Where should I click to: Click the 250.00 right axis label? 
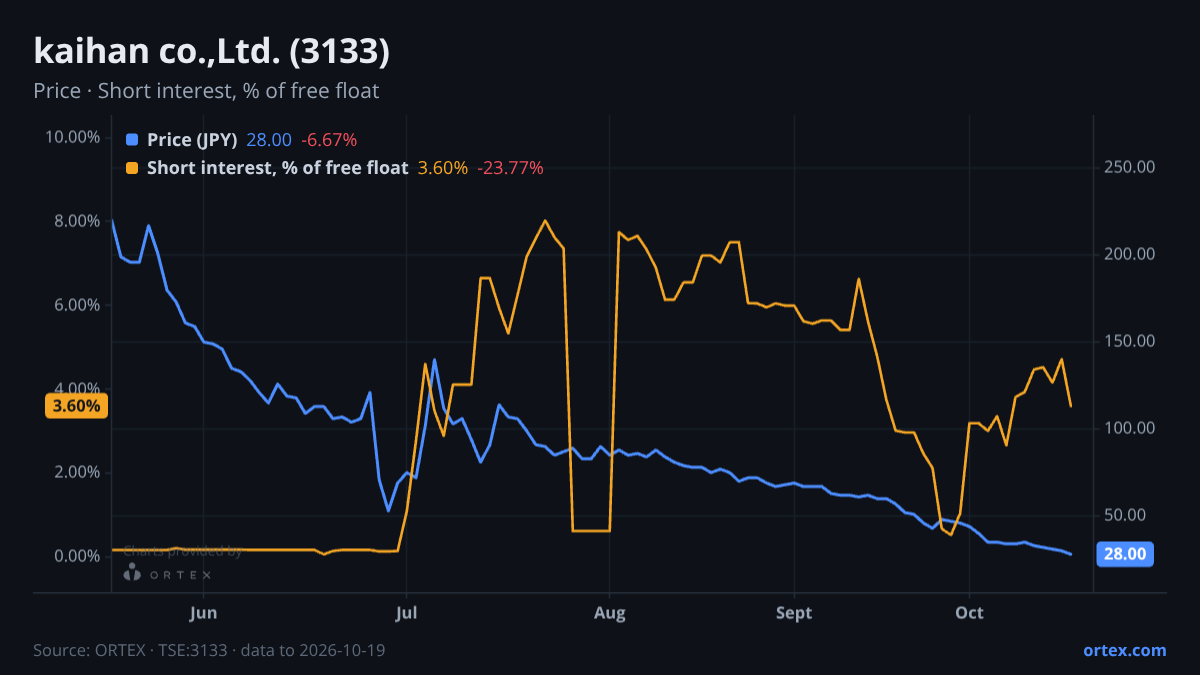point(1130,167)
